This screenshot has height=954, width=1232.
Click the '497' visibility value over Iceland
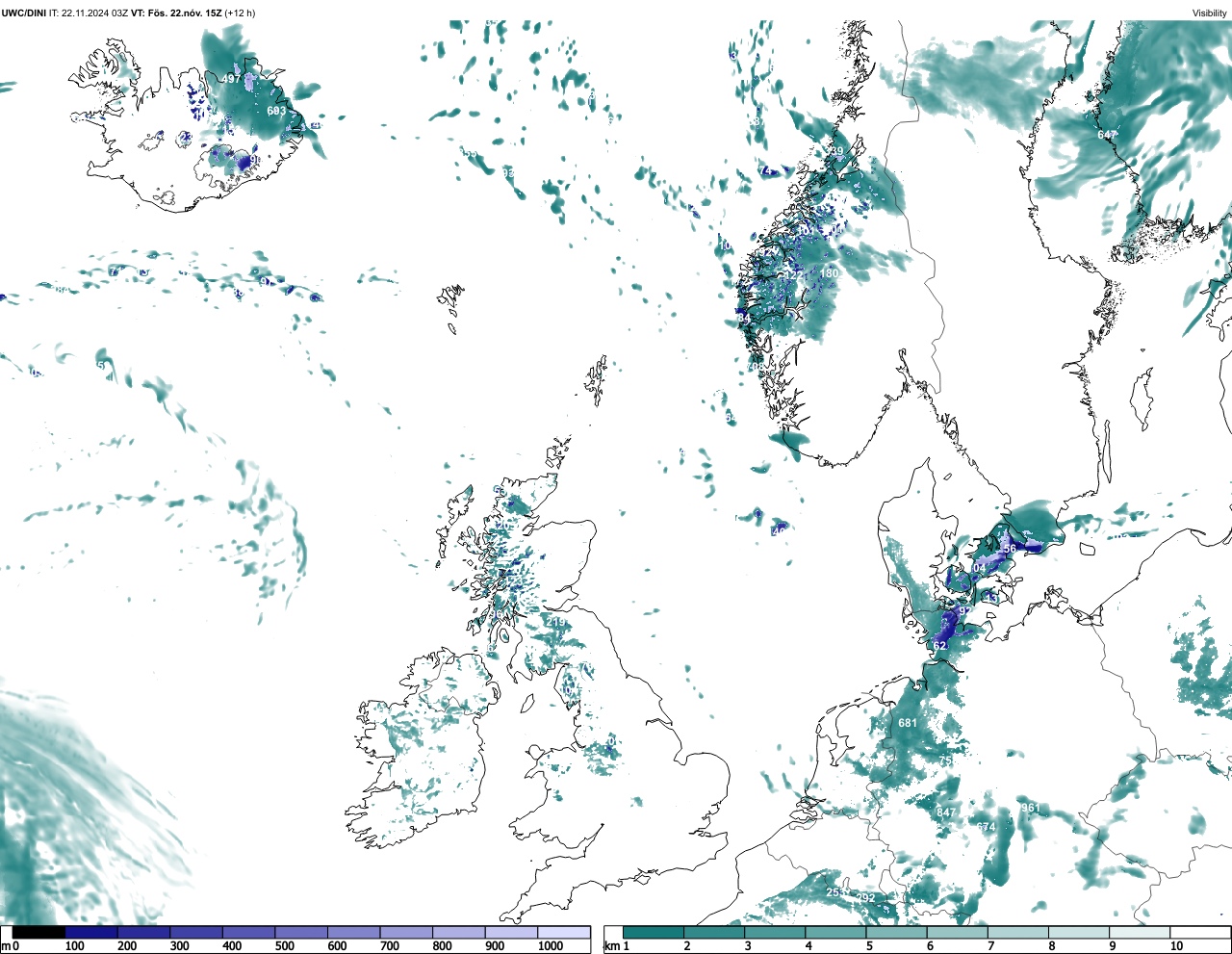click(232, 79)
